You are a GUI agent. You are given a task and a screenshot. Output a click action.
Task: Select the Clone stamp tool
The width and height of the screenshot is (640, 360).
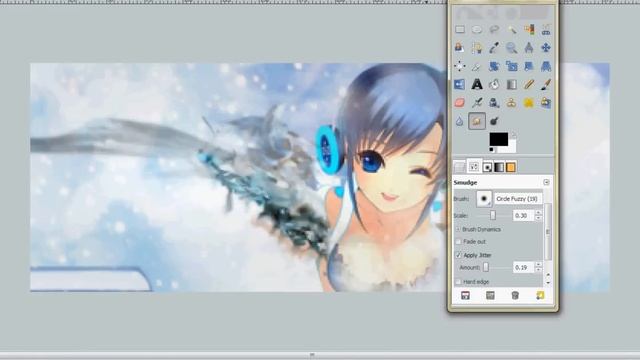click(x=511, y=102)
